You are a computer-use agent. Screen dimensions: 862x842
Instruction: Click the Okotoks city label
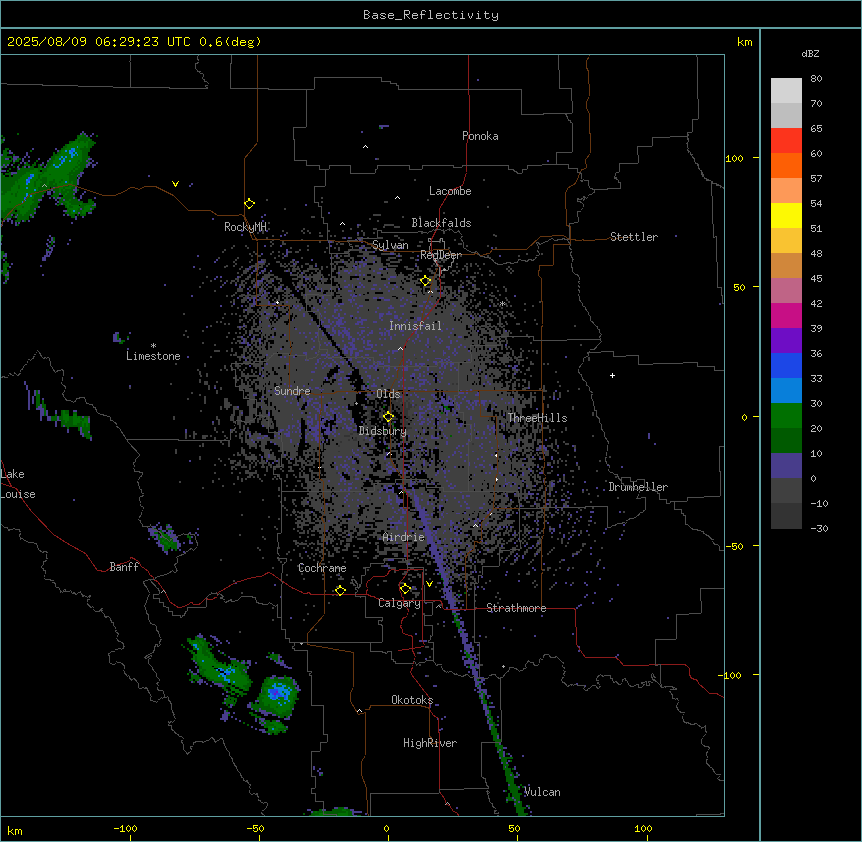412,700
